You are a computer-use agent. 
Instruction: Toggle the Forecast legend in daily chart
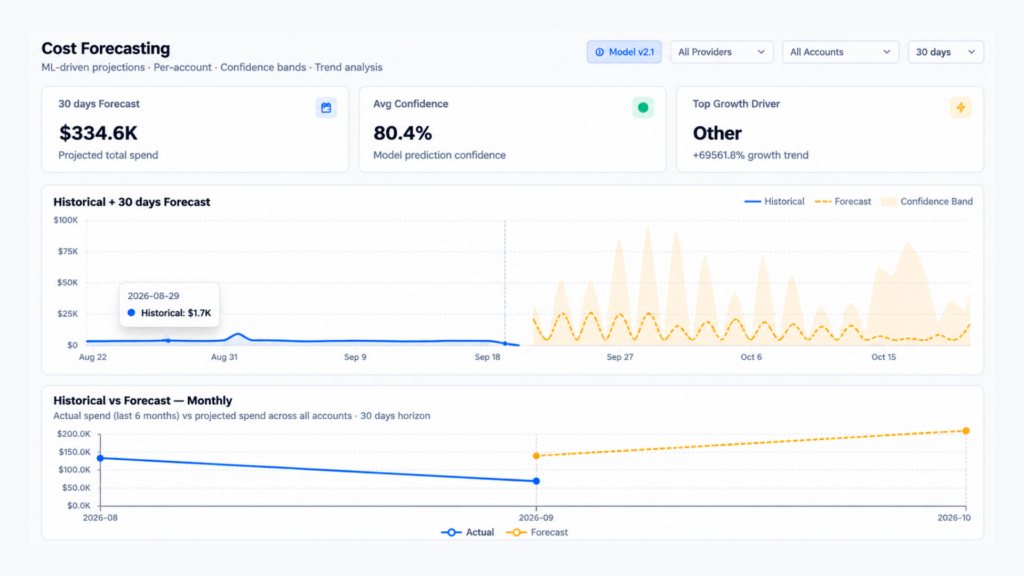pyautogui.click(x=843, y=202)
